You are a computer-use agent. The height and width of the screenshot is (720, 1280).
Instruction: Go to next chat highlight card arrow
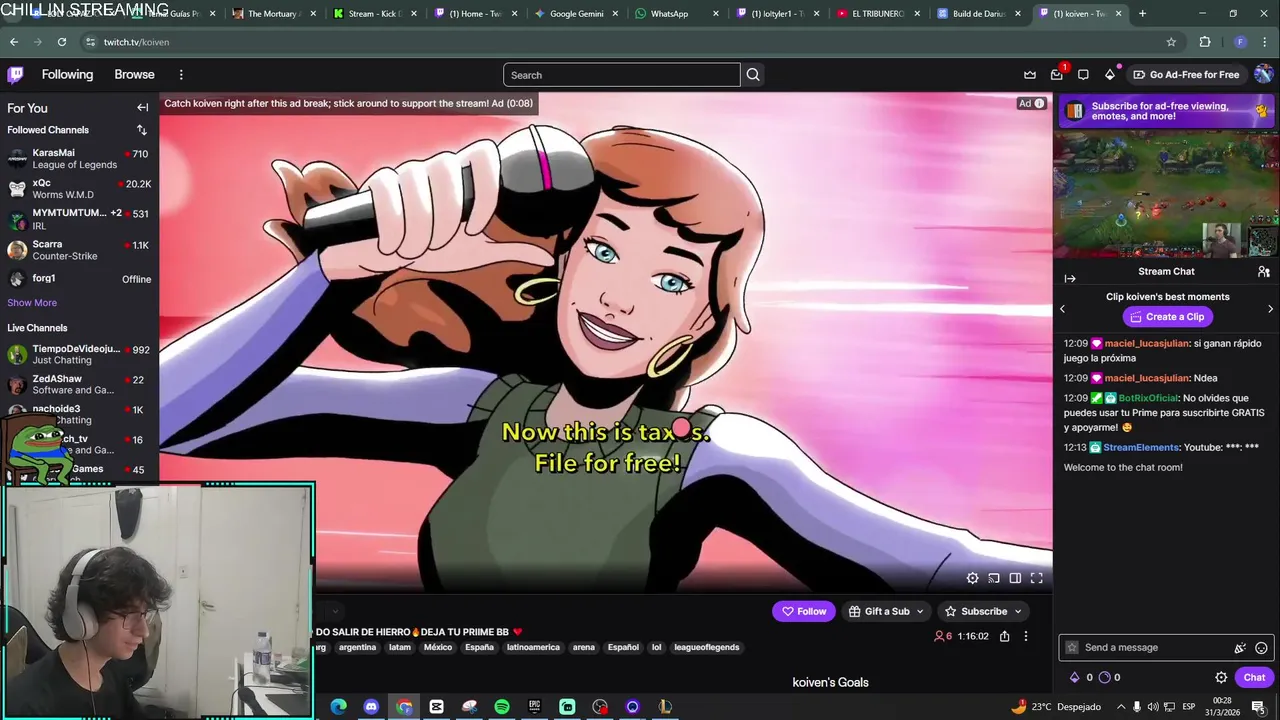coord(1270,309)
